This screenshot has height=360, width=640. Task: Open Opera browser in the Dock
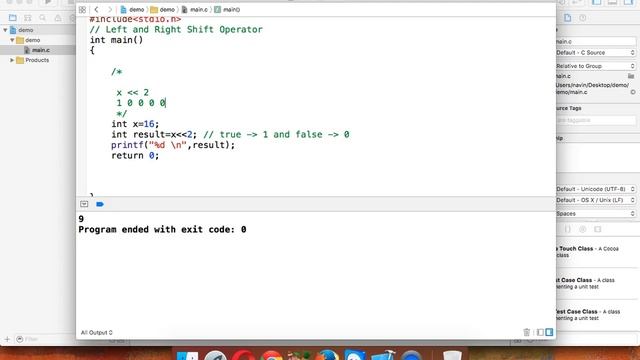[244, 356]
